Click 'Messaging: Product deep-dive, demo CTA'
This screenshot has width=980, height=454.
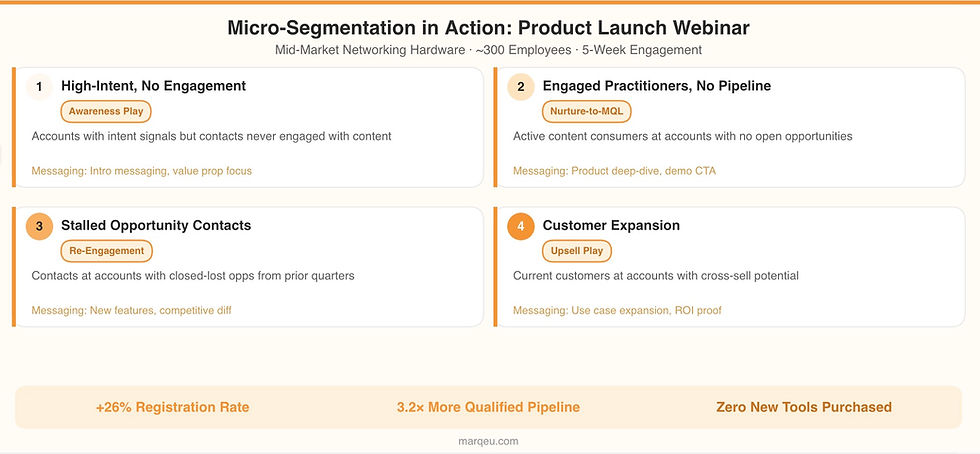pyautogui.click(x=614, y=171)
